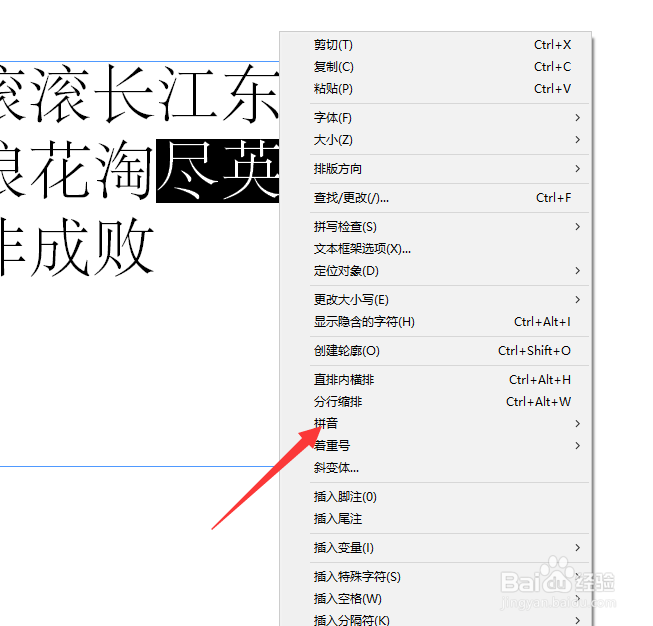Expand the 更改大小写(E) chevron
The image size is (653, 626).
(x=577, y=299)
